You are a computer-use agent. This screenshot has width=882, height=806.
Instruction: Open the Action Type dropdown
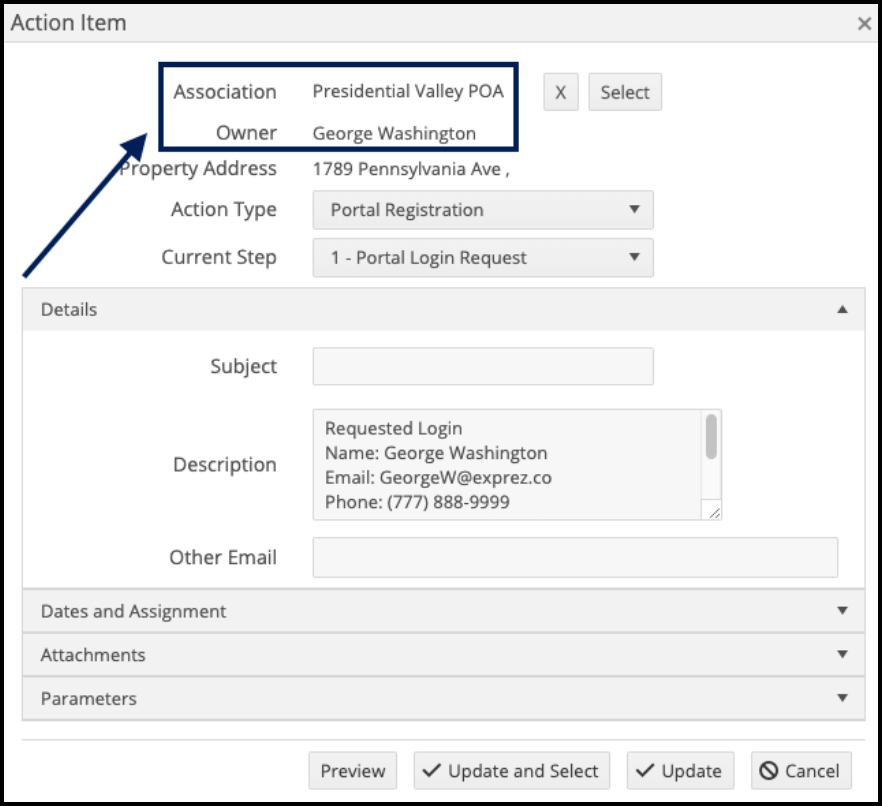tap(483, 210)
